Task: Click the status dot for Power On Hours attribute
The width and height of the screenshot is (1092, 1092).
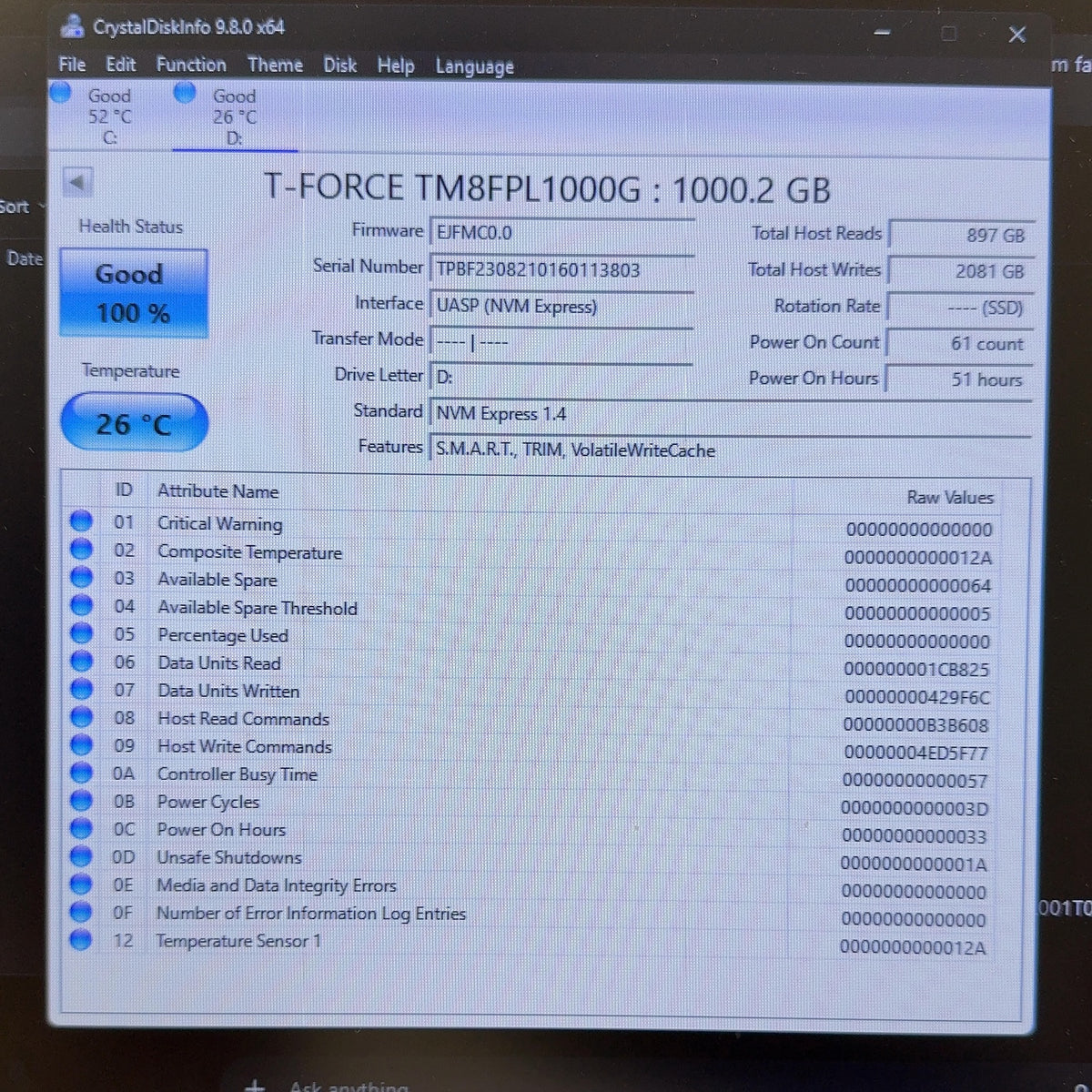Action: point(82,828)
